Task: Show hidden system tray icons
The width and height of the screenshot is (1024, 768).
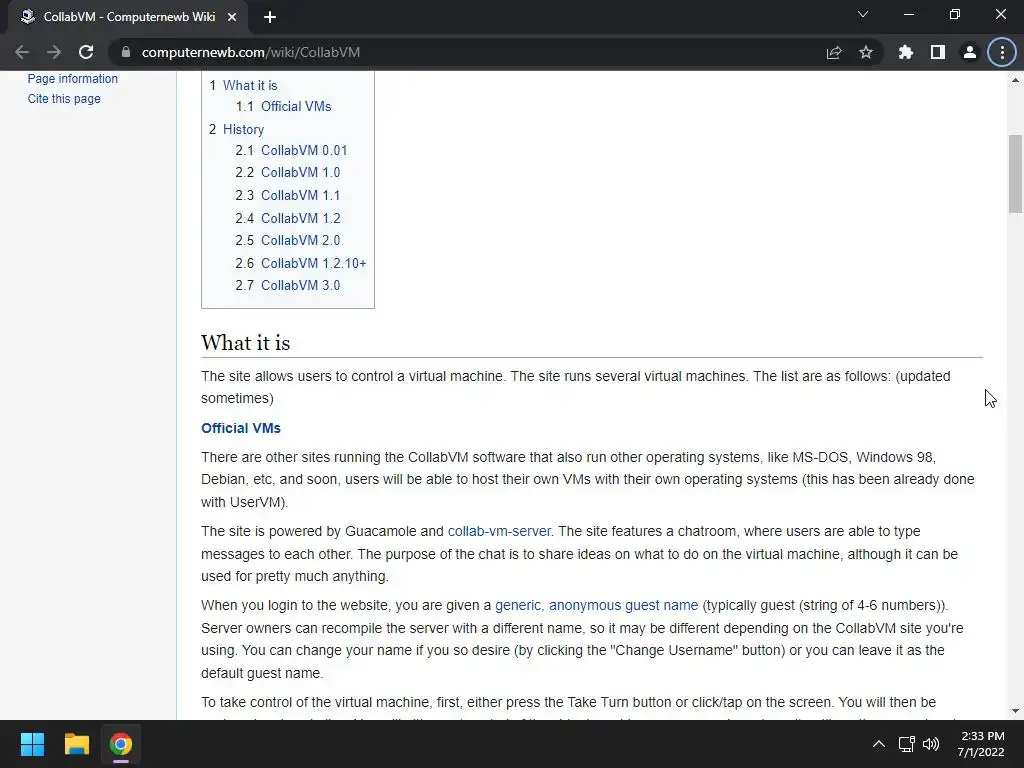Action: tap(879, 744)
